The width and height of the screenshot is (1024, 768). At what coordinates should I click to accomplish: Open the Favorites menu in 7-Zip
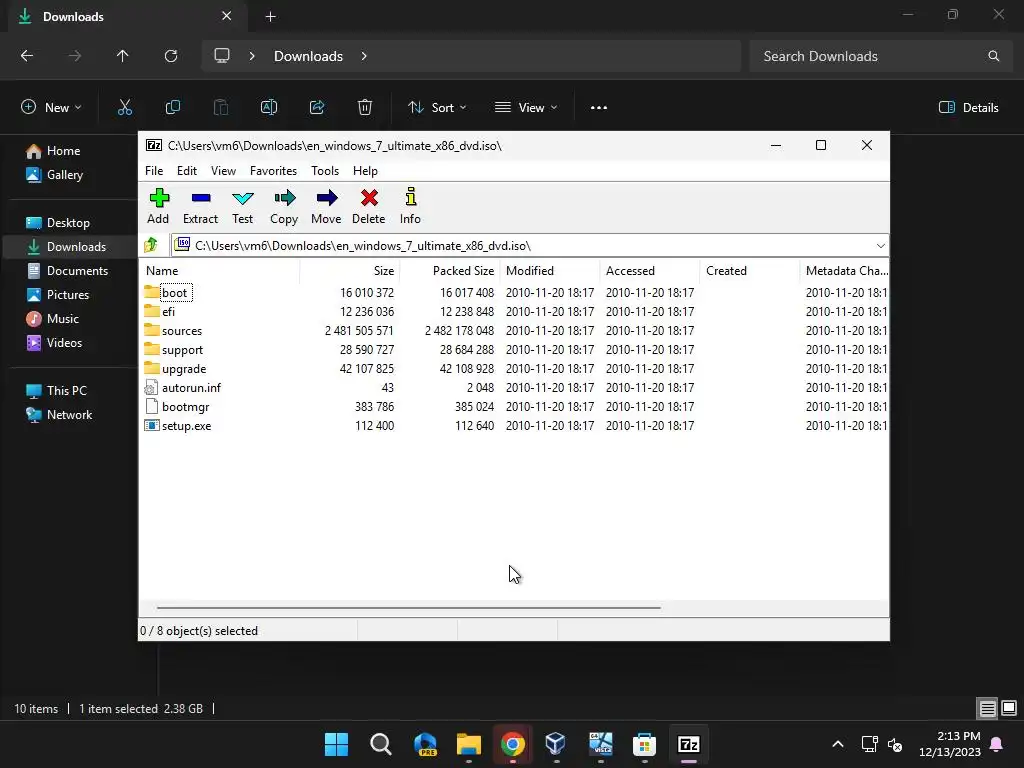pyautogui.click(x=273, y=170)
